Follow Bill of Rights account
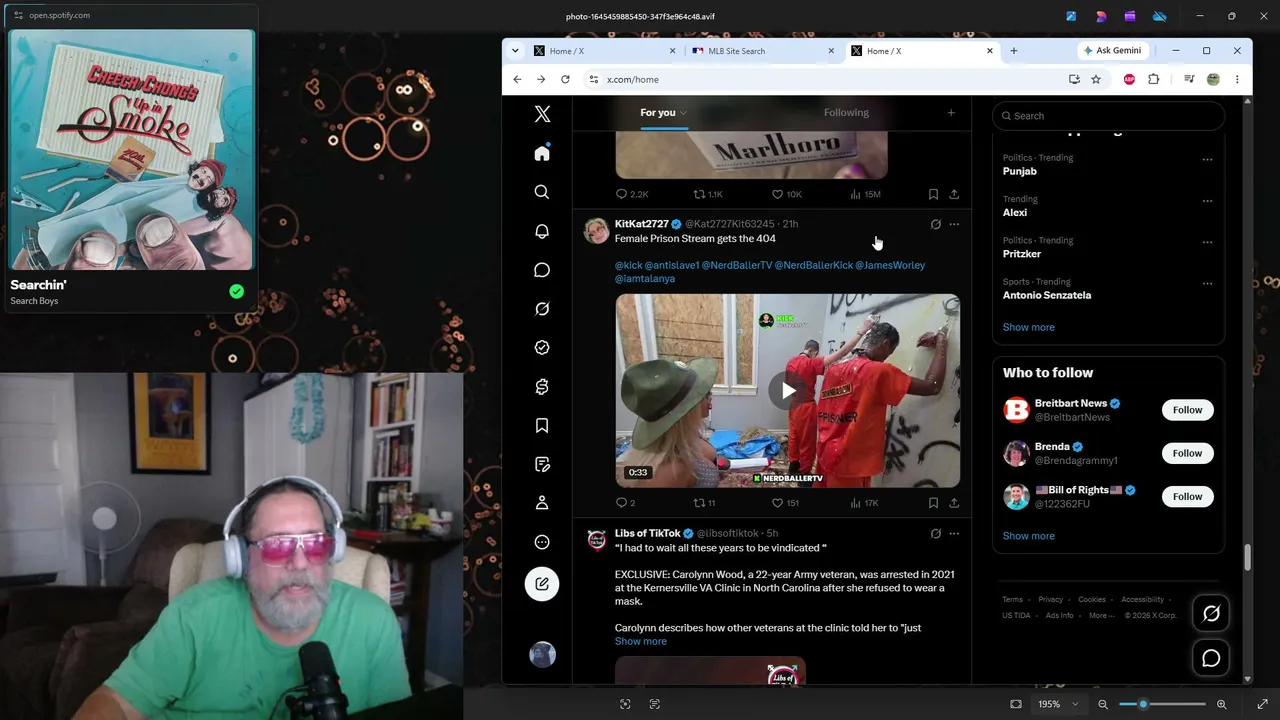The height and width of the screenshot is (720, 1280). [x=1187, y=496]
